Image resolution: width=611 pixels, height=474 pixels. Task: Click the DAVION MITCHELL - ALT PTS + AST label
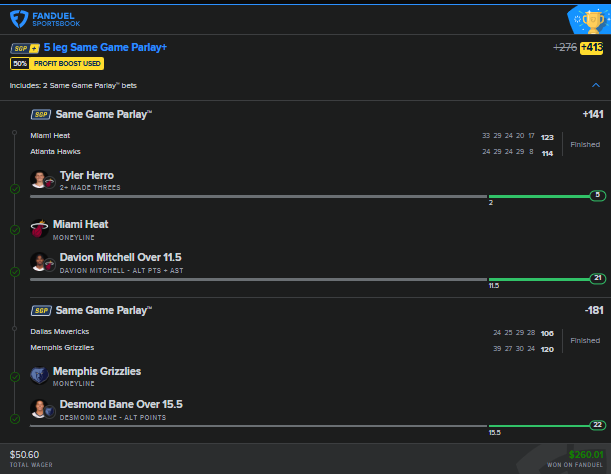click(x=122, y=271)
